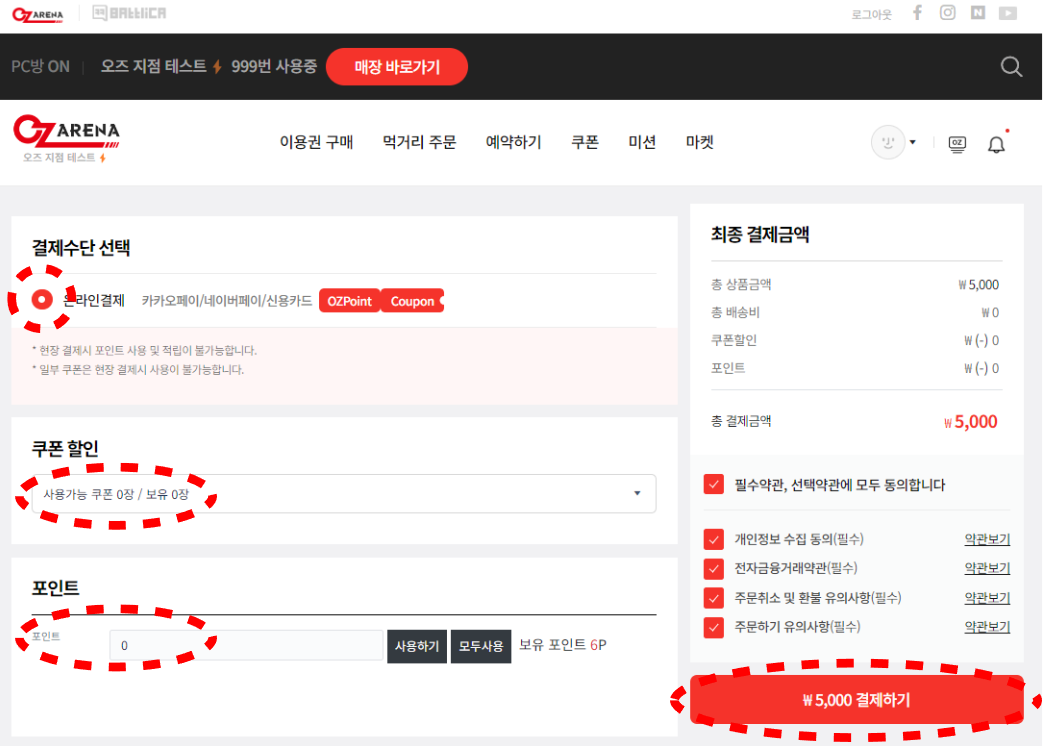
Task: Toggle the agree-to-all terms checkbox
Action: (713, 485)
